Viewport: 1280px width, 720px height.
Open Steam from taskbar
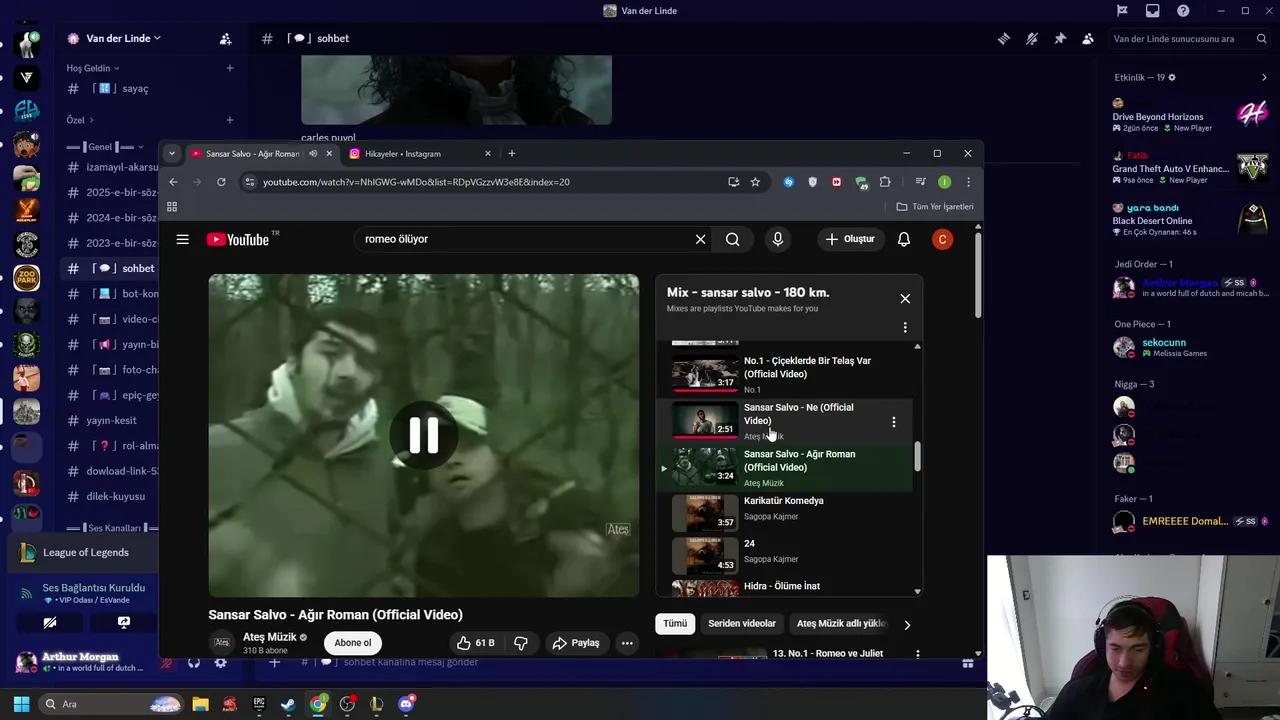pos(288,704)
